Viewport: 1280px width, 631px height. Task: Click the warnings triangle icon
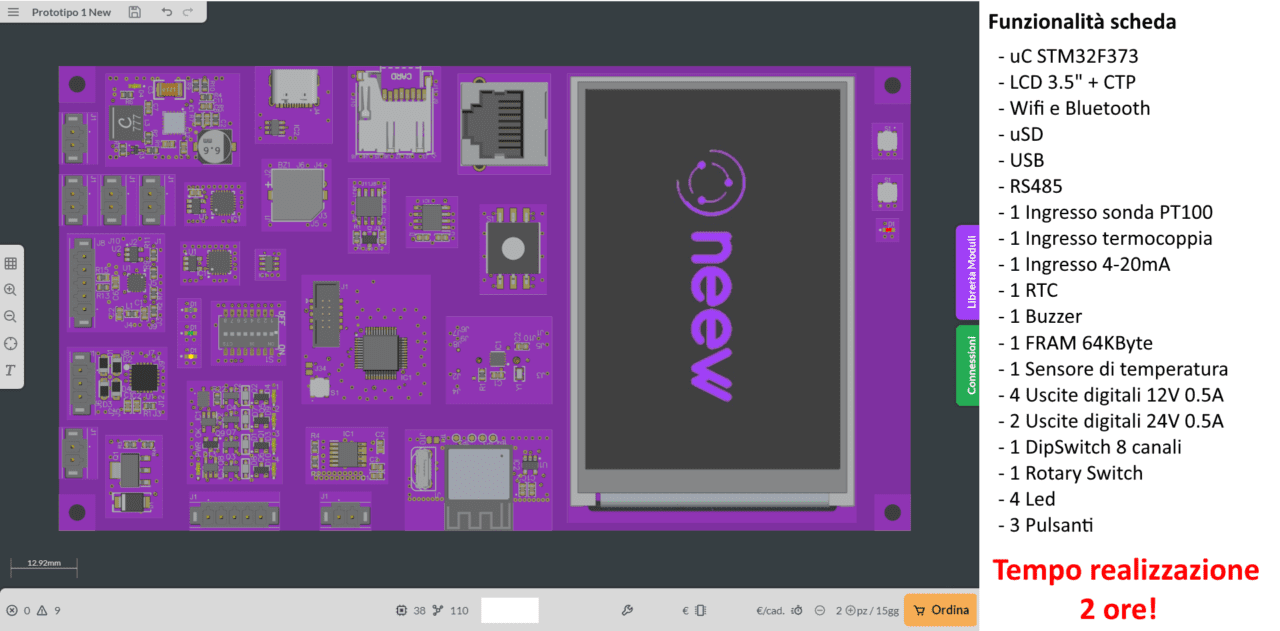pos(42,610)
